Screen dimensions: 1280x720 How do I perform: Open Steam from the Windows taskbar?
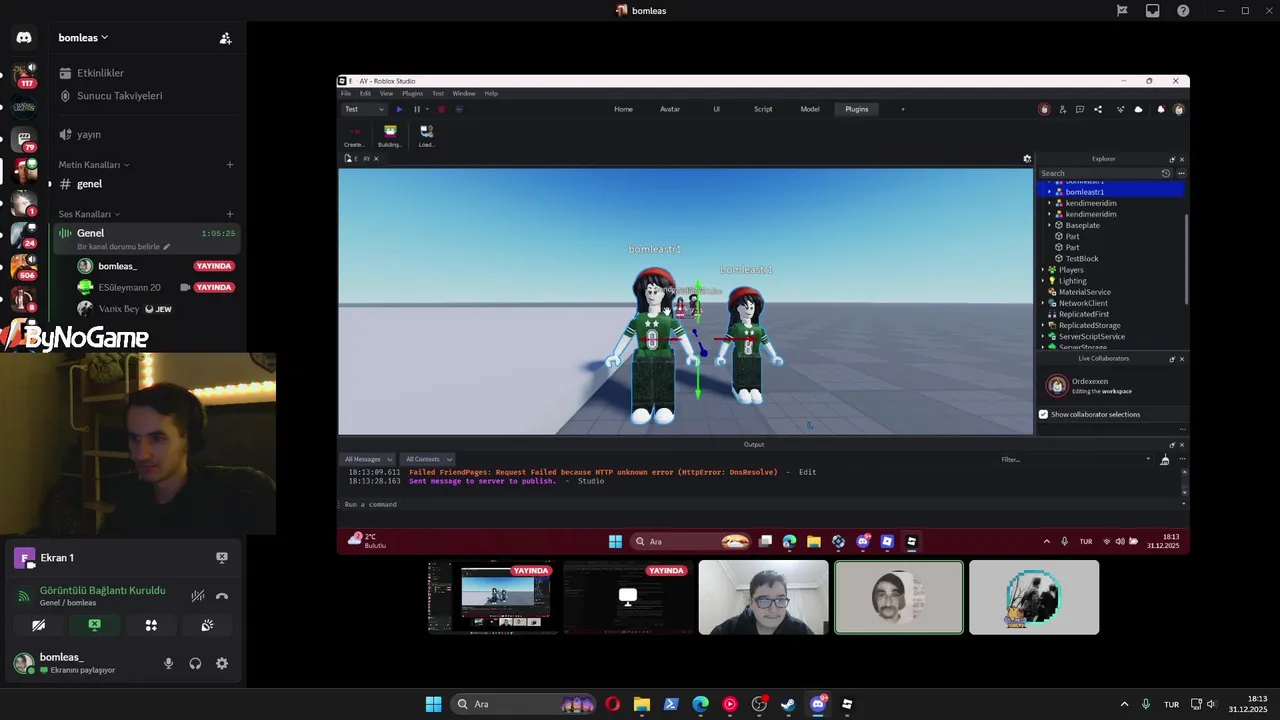[x=788, y=704]
